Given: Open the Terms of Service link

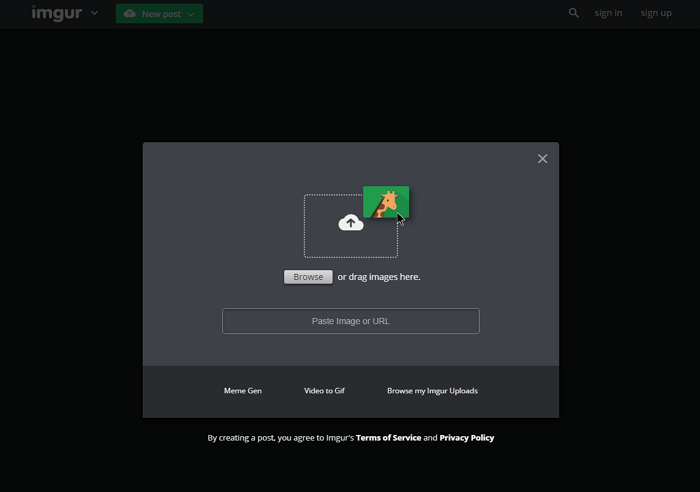Looking at the screenshot, I should click(388, 438).
